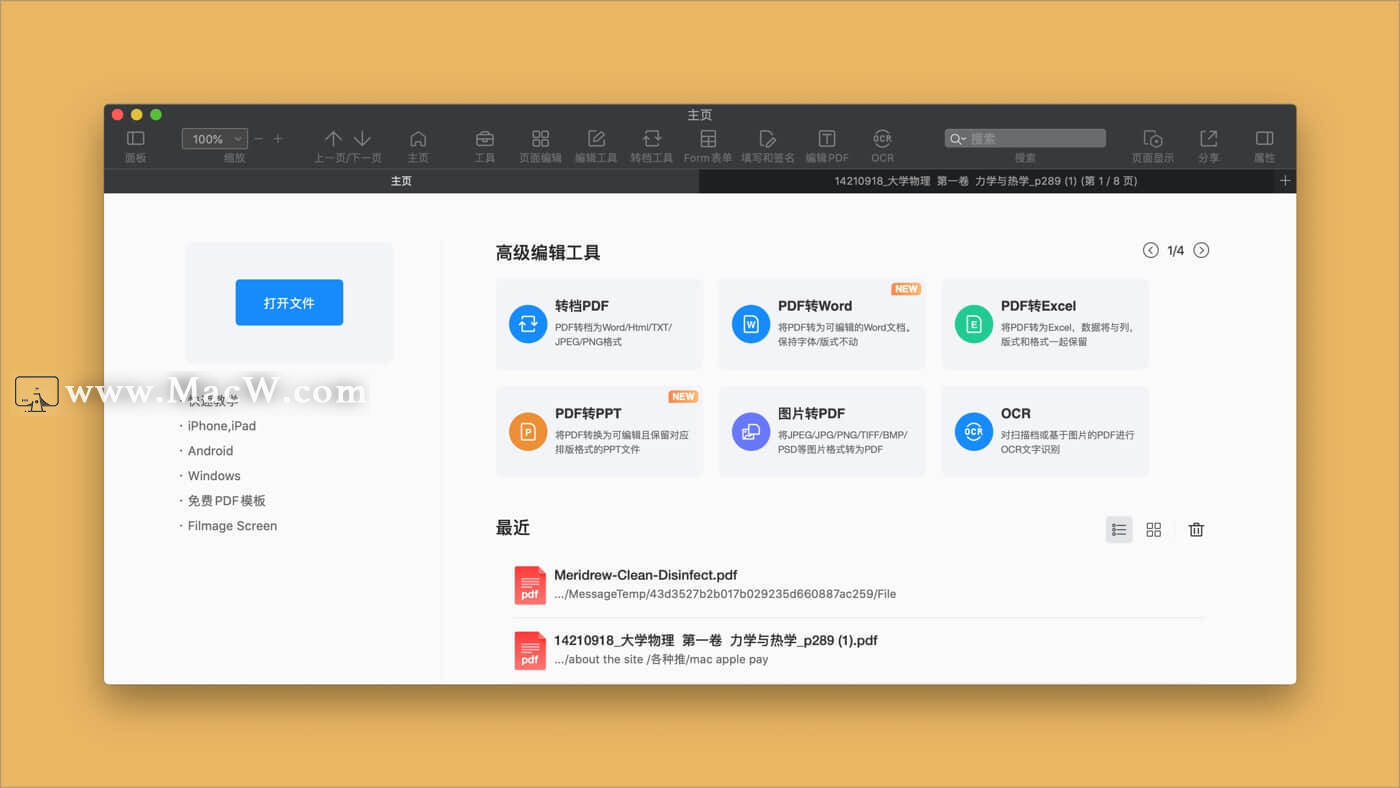The height and width of the screenshot is (788, 1400).
Task: Open the 免费PDF模板 link
Action: [227, 501]
